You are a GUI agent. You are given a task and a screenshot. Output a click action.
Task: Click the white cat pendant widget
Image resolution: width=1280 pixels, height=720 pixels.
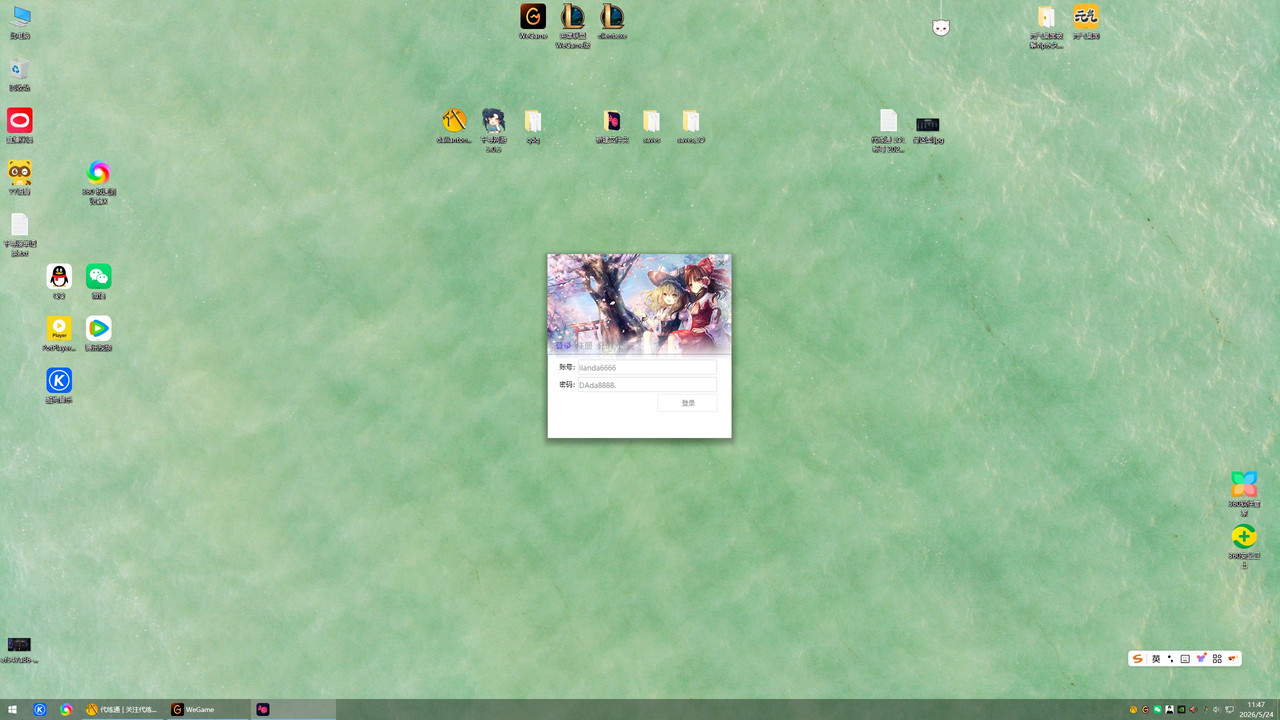(x=941, y=28)
